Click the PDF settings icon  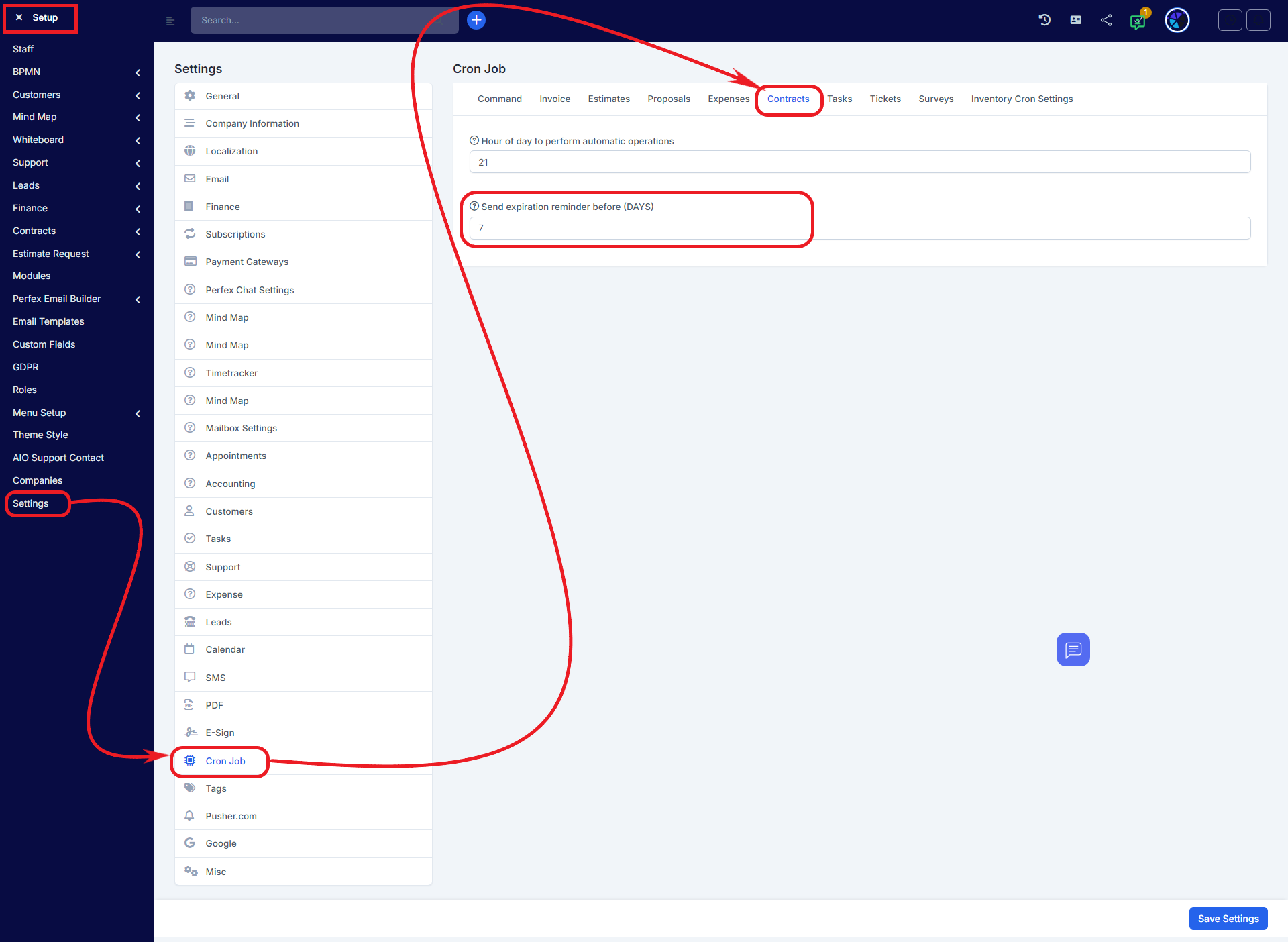[190, 705]
